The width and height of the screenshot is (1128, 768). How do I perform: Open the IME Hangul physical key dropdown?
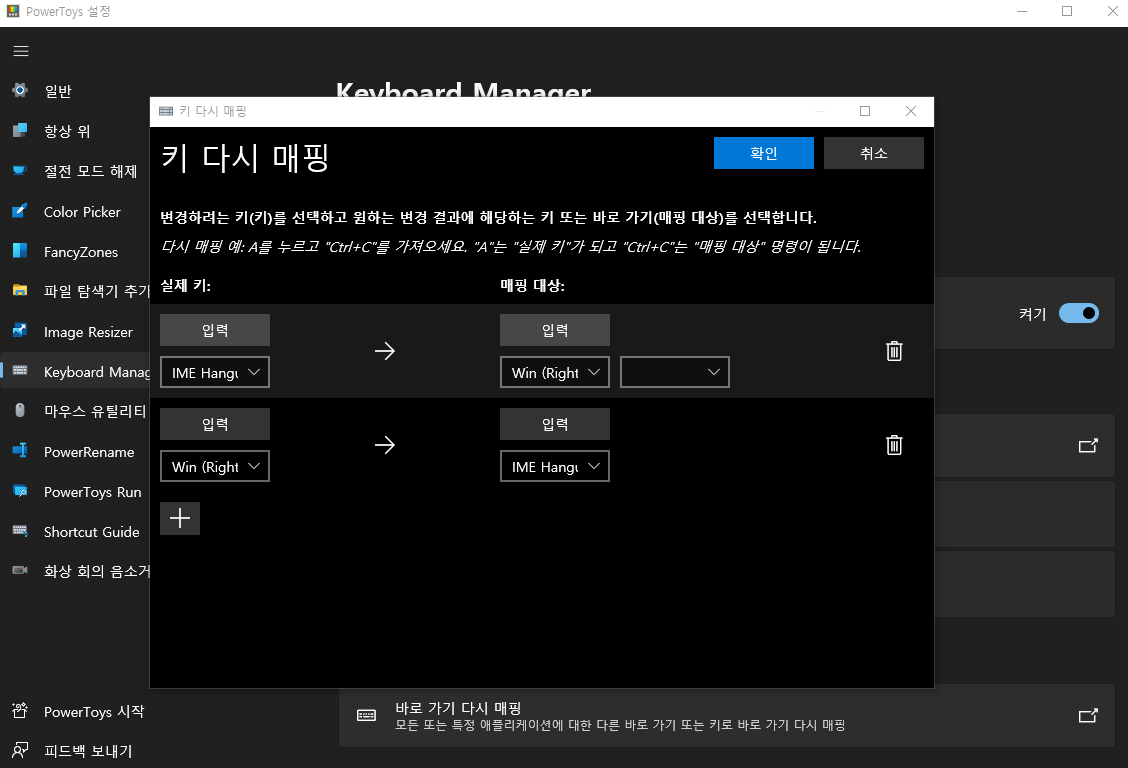(215, 372)
